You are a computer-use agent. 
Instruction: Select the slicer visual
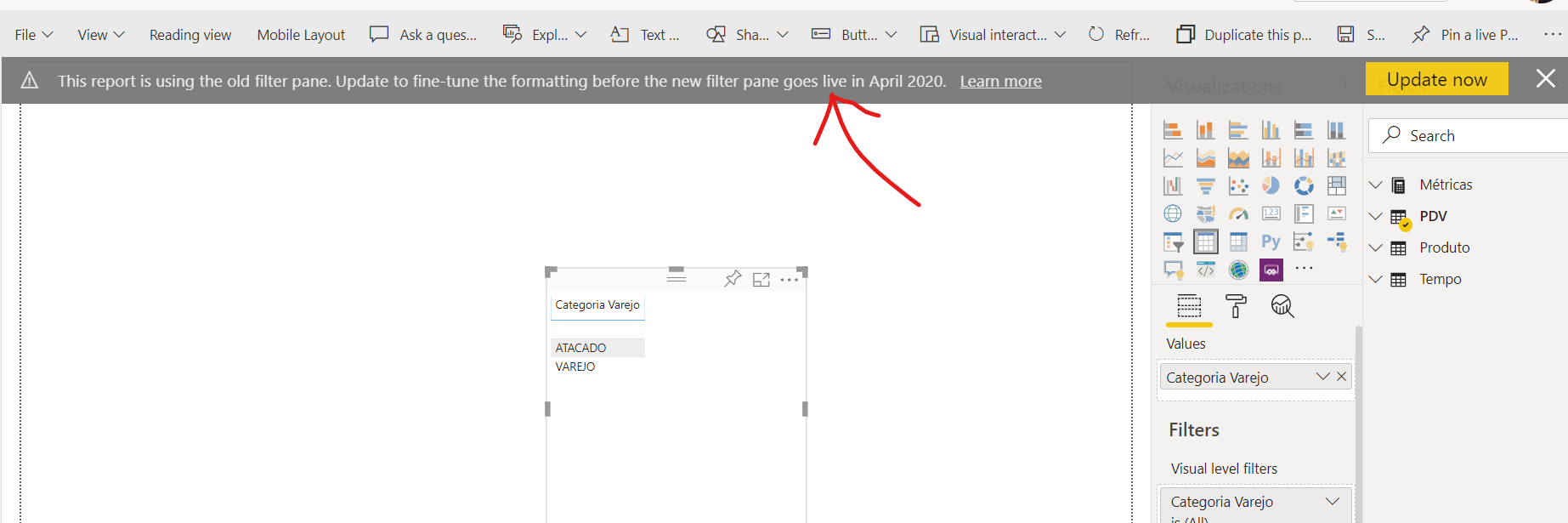1173,242
